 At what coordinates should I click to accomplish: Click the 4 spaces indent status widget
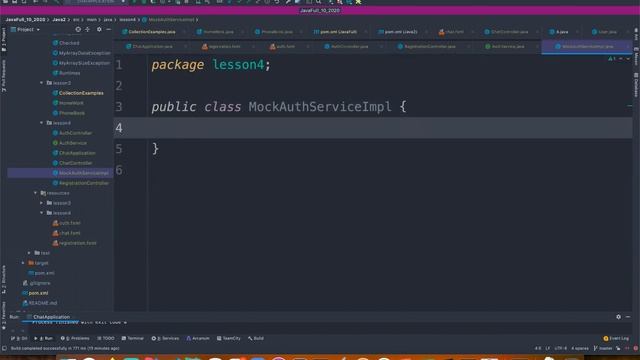580,348
